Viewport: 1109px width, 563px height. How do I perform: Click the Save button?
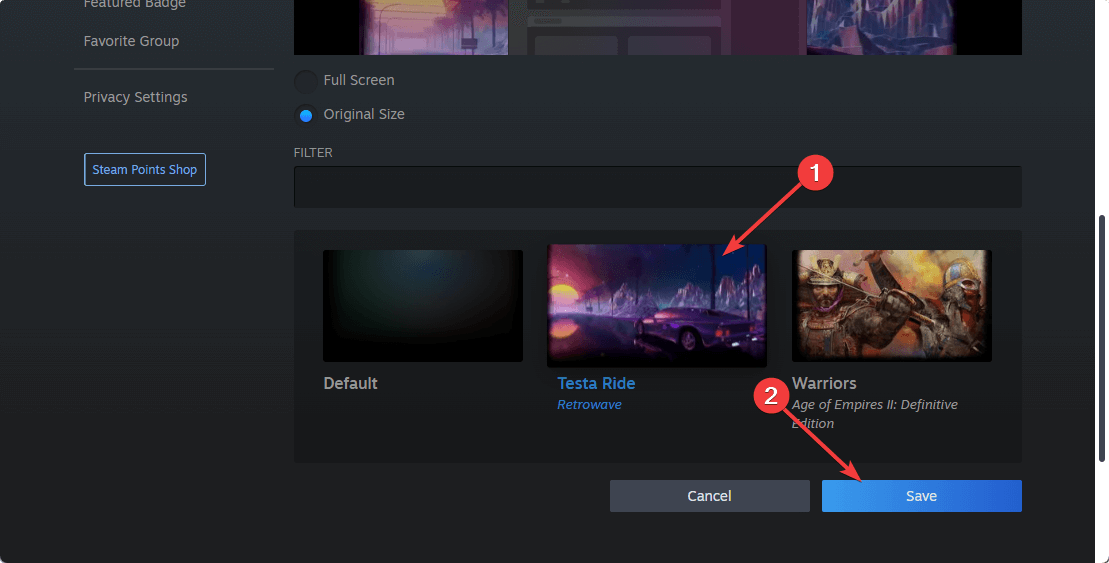tap(922, 496)
